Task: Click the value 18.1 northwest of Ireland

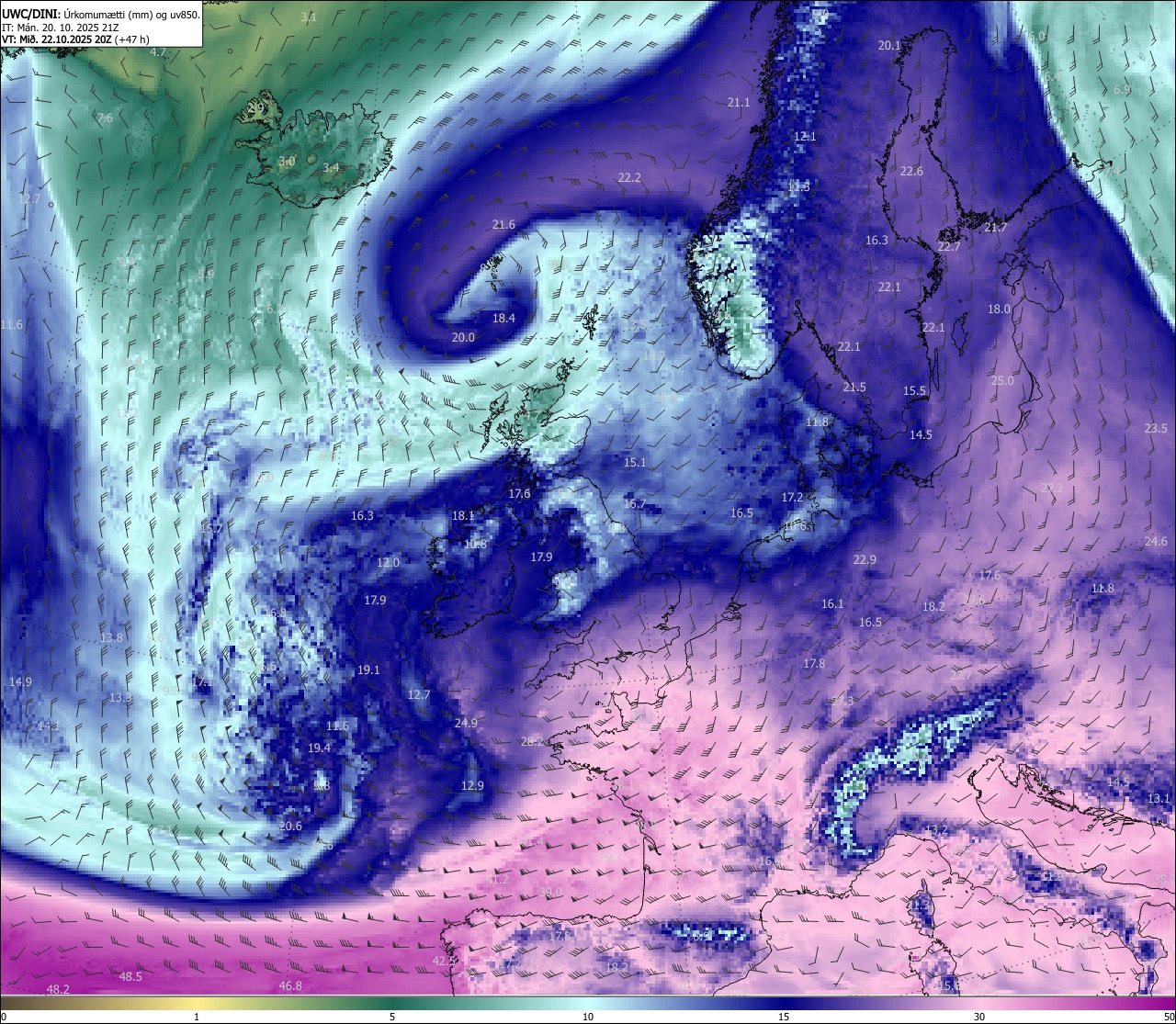Action: (463, 515)
